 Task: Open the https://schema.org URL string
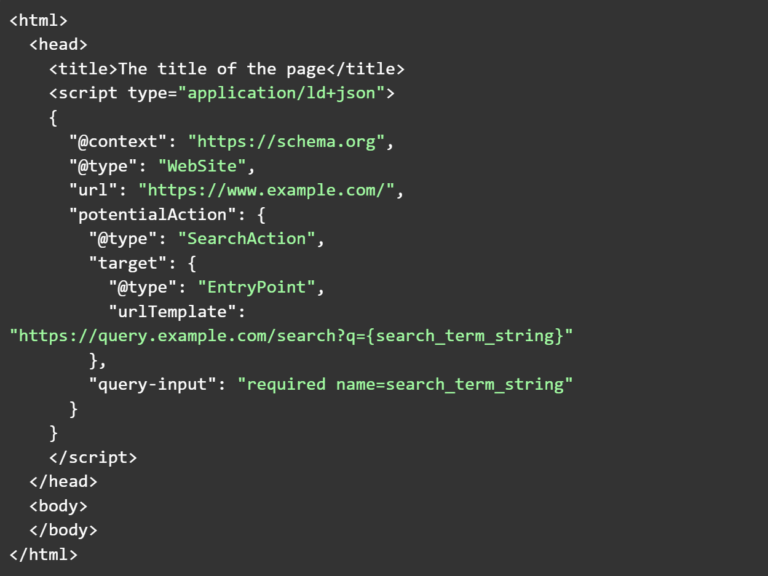(x=286, y=141)
